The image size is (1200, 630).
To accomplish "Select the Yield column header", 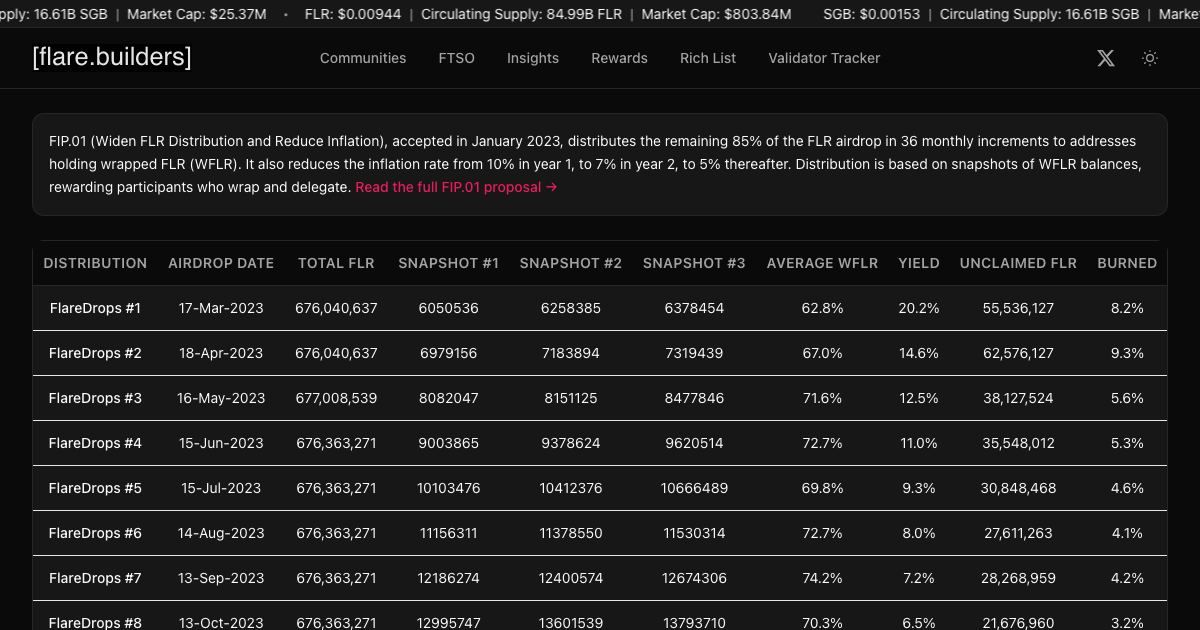I will point(919,263).
